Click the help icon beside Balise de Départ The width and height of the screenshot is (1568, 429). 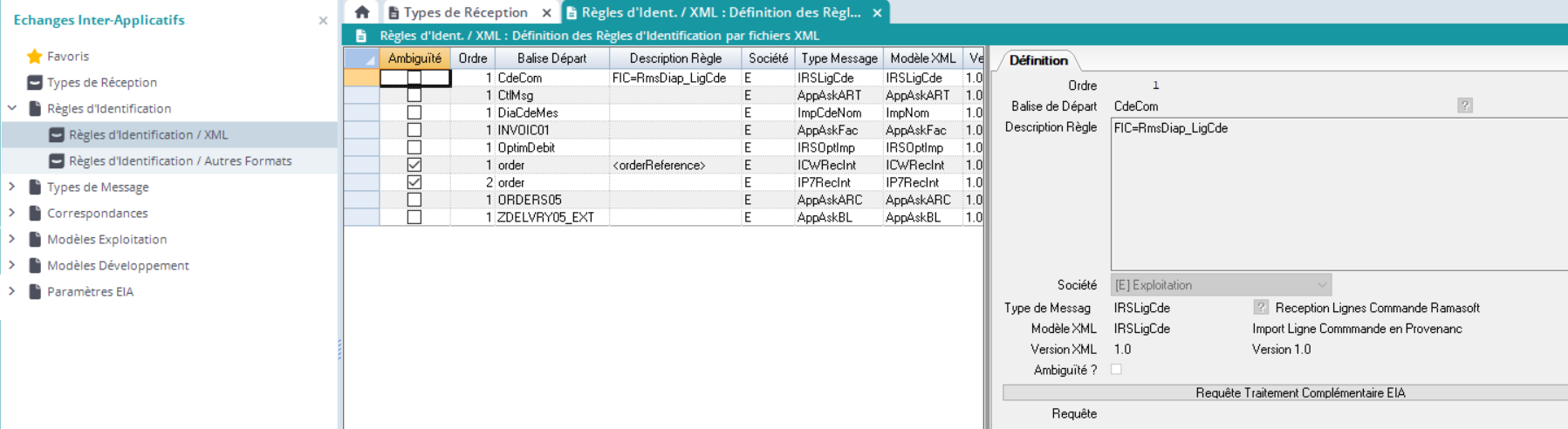click(x=1464, y=106)
